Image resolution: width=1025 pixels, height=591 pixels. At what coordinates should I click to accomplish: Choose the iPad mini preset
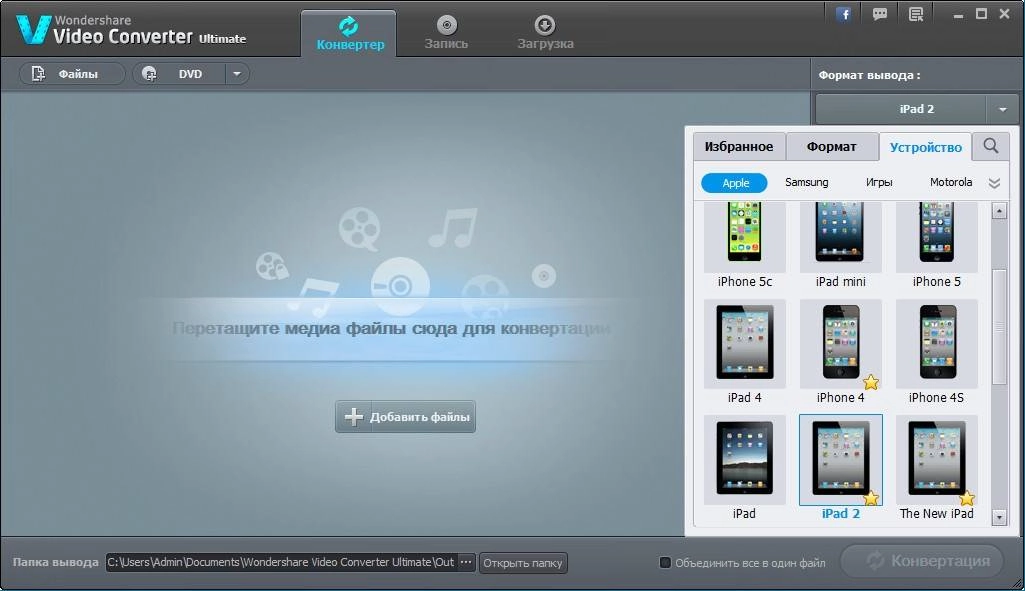click(841, 245)
